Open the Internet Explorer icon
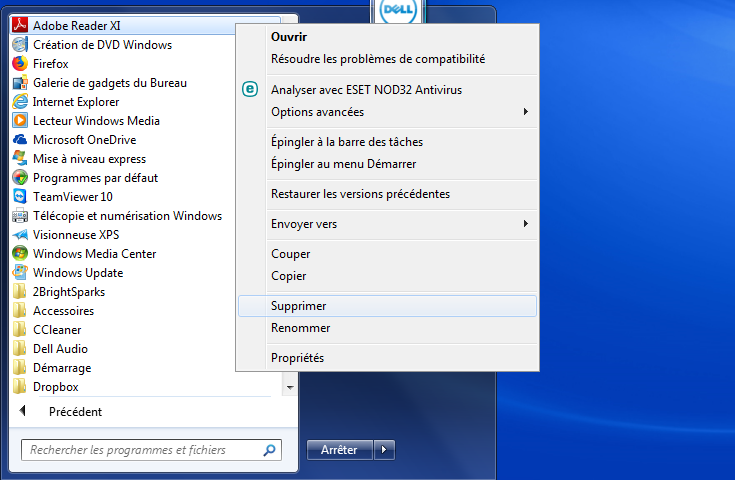 [x=20, y=101]
